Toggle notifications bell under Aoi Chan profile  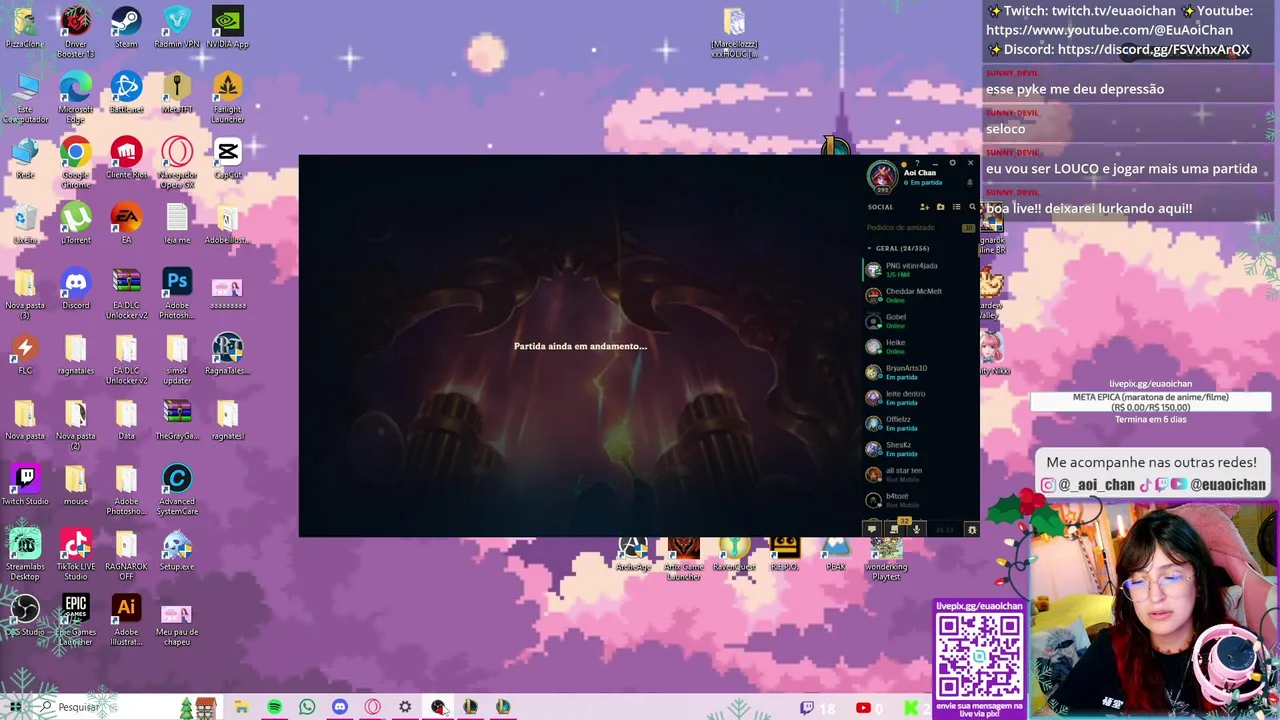[969, 183]
